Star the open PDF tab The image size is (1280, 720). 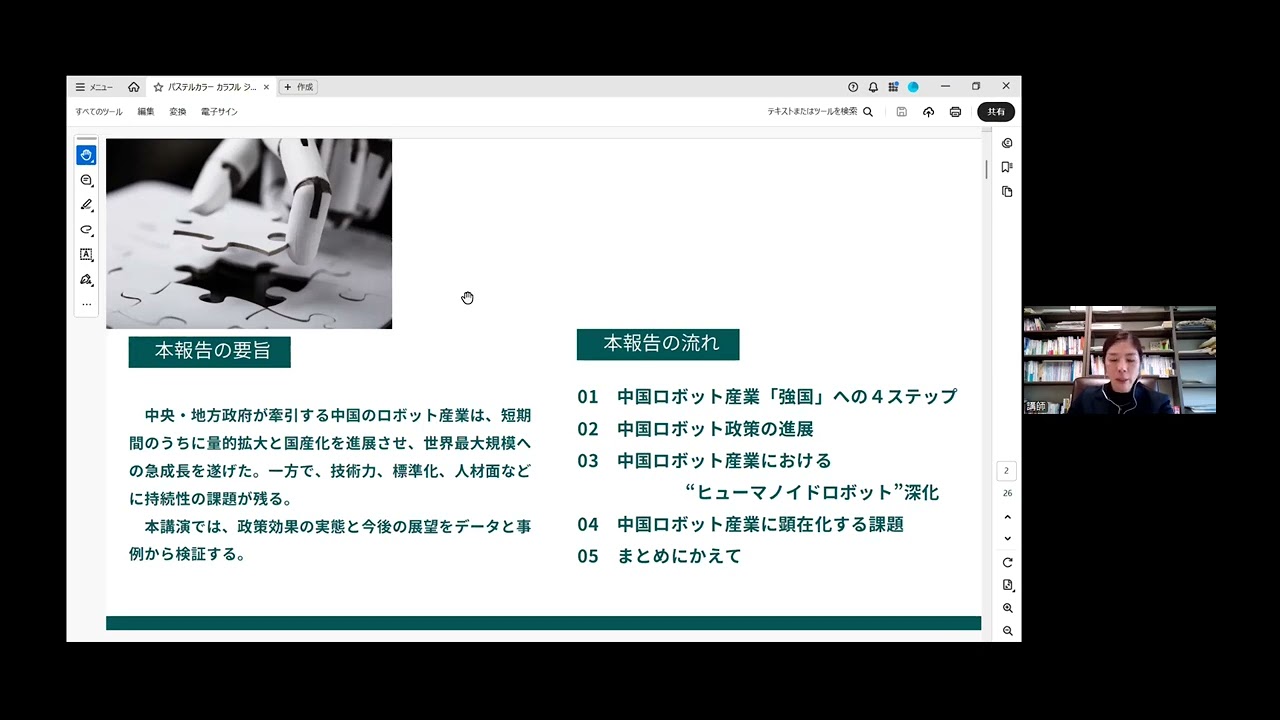158,87
